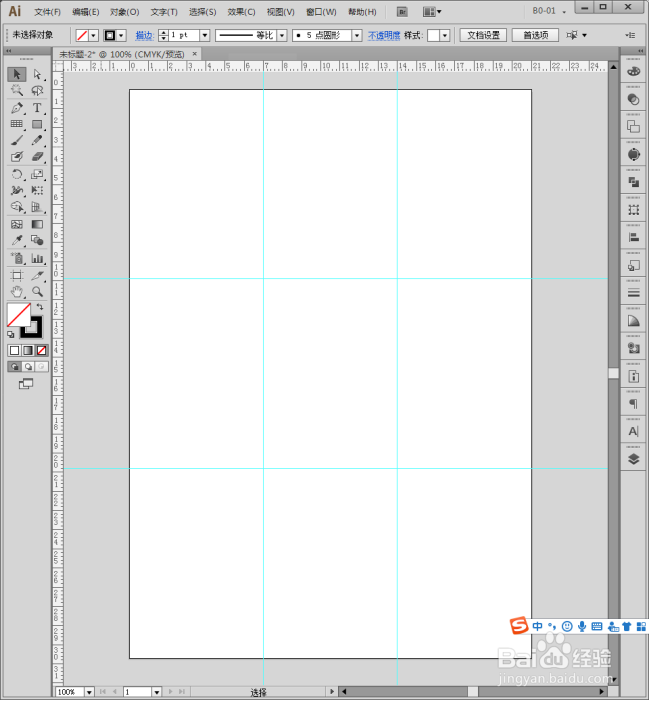Viewport: 649px width, 701px height.
Task: Select the Rectangle shape tool
Action: [38, 124]
